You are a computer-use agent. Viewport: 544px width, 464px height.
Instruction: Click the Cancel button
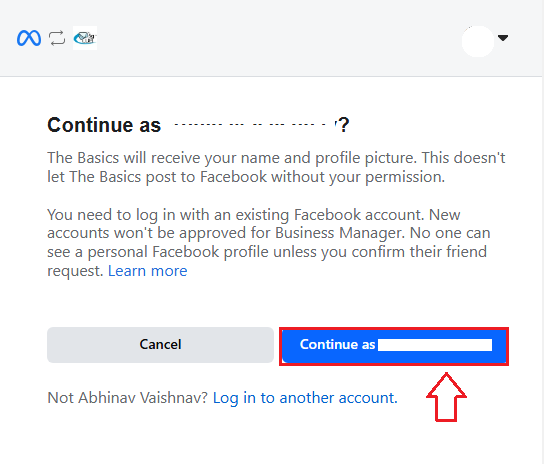(x=160, y=345)
